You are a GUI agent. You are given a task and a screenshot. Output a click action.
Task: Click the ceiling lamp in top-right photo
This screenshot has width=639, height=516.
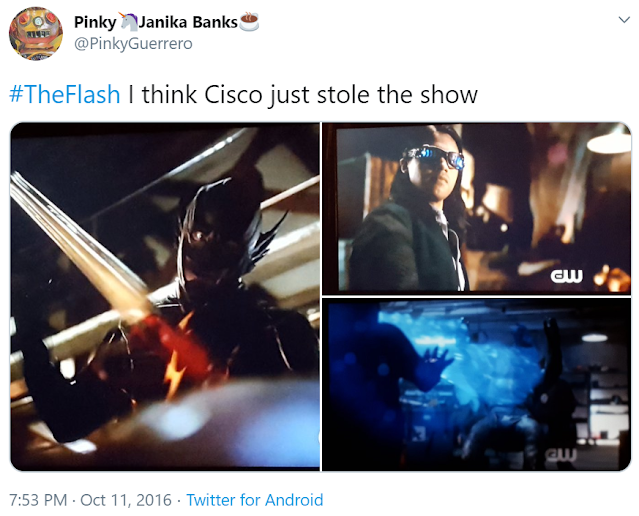[609, 141]
